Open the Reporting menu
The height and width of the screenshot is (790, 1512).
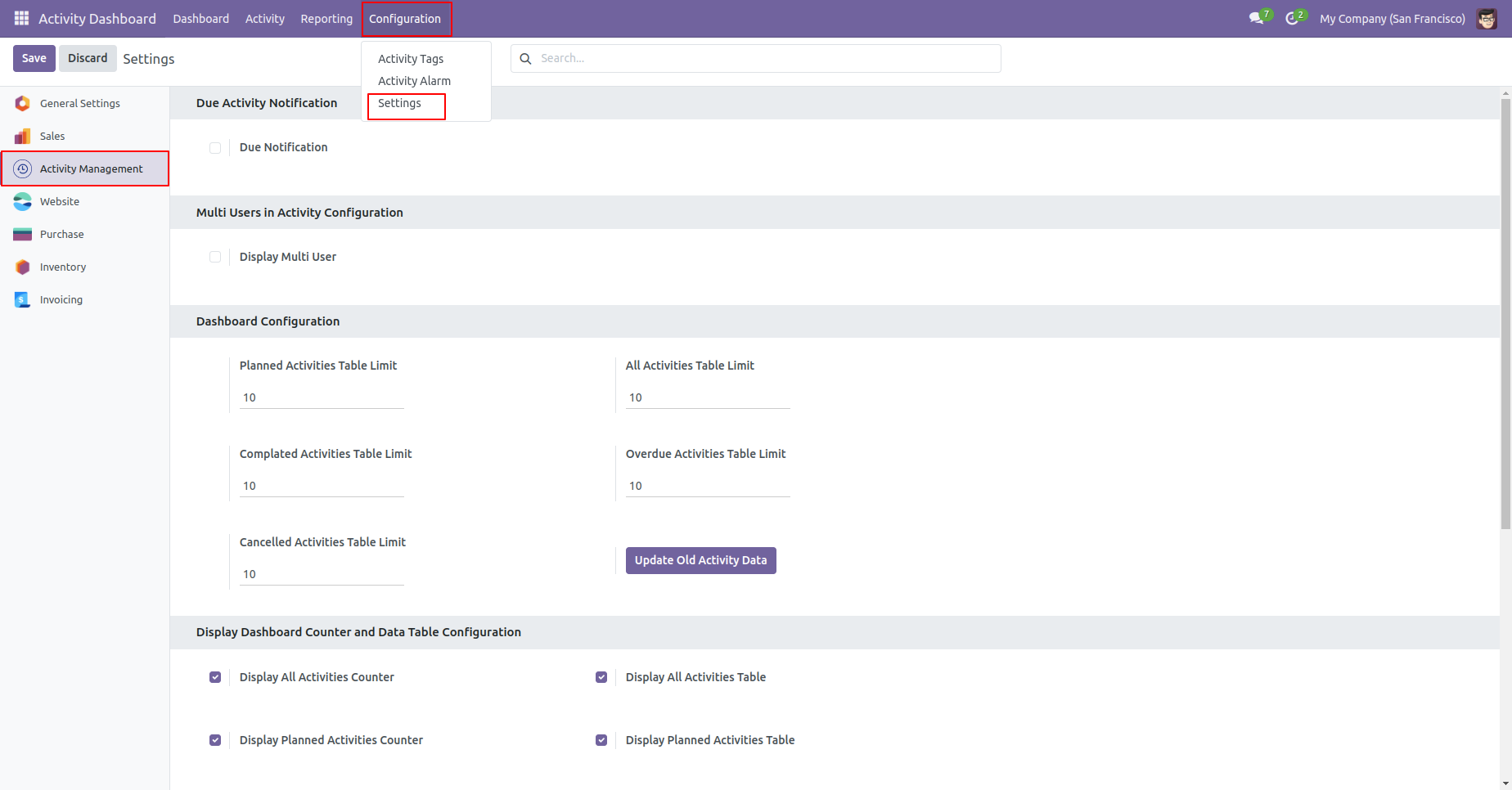click(x=326, y=18)
